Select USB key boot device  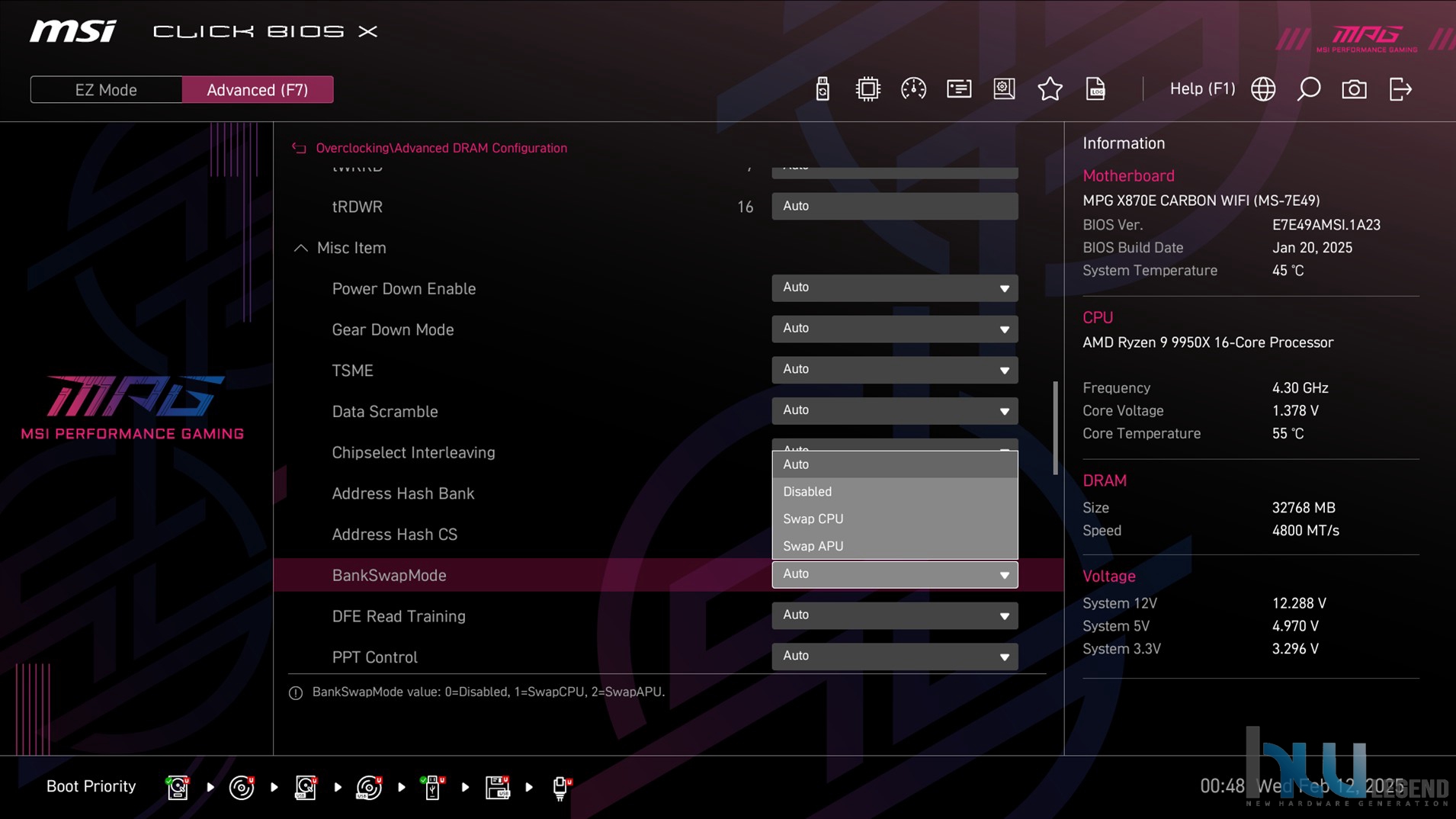pos(433,787)
